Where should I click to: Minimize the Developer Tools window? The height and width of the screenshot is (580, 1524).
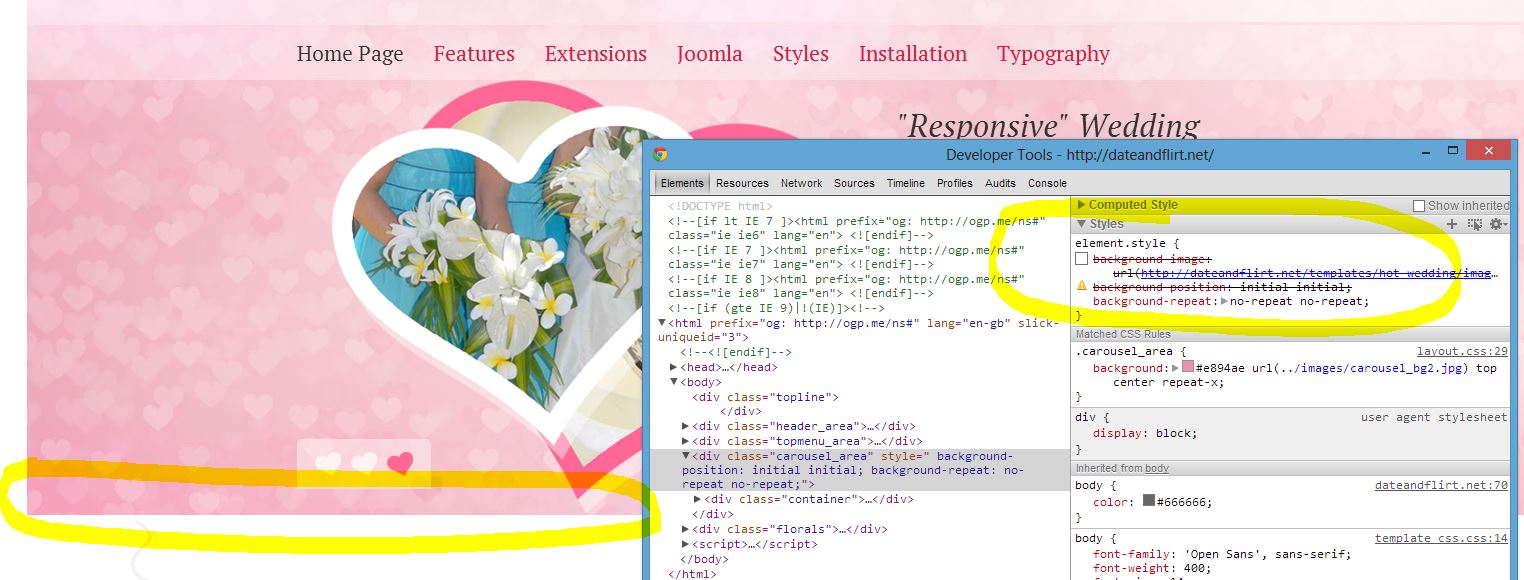point(1426,152)
